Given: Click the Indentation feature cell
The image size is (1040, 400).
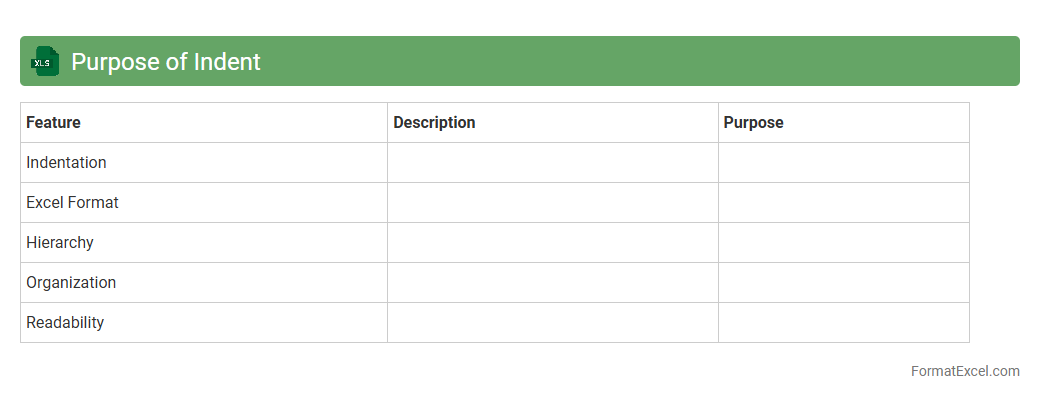Looking at the screenshot, I should point(66,162).
